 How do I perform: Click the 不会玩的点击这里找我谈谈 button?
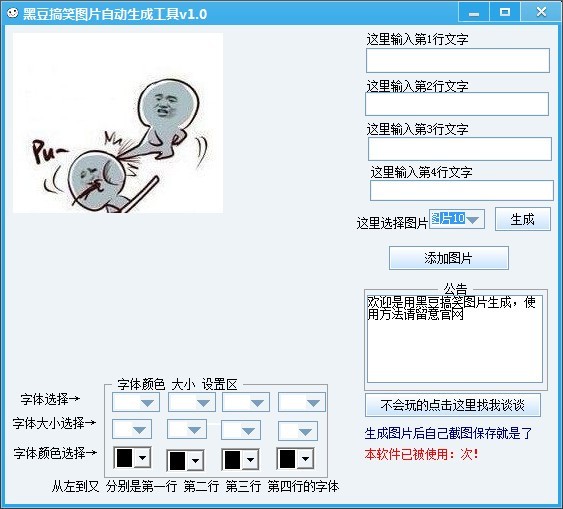[453, 405]
